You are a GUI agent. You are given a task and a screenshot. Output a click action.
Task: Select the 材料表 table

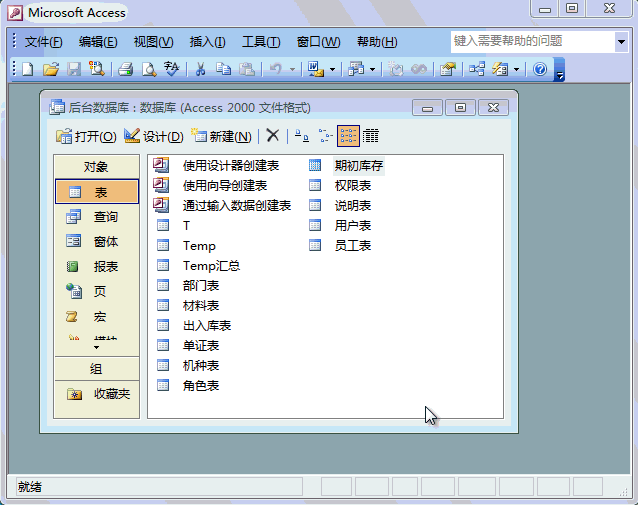[188, 305]
